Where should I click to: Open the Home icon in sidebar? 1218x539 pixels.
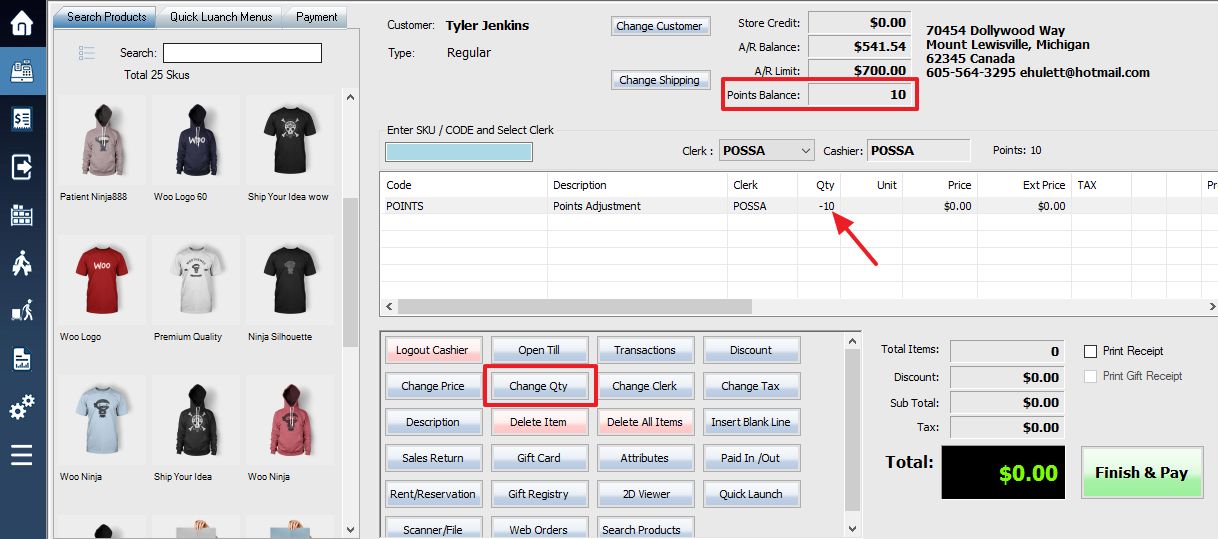point(22,23)
